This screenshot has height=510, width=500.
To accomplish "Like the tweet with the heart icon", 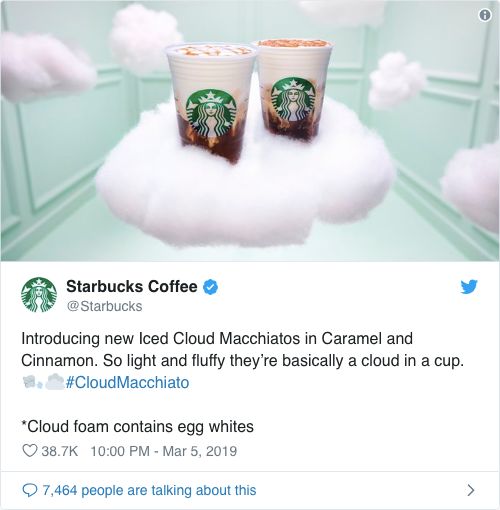I will 29,451.
